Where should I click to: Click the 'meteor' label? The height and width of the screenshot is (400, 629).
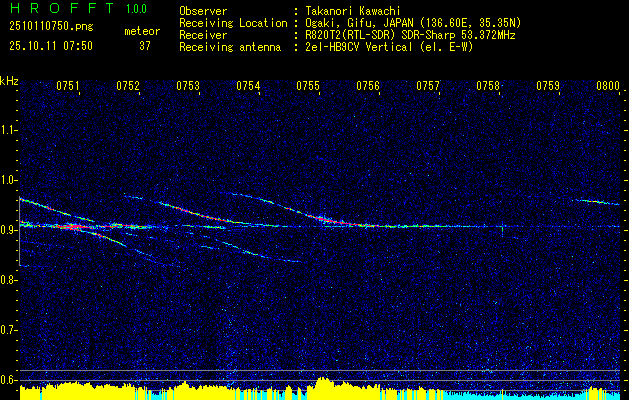(x=142, y=31)
